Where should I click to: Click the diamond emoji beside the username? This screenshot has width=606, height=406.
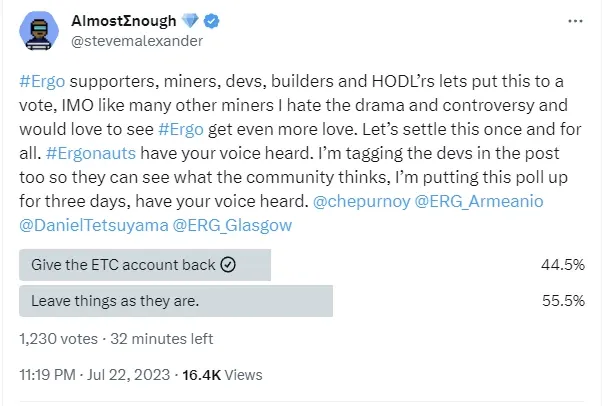(190, 20)
